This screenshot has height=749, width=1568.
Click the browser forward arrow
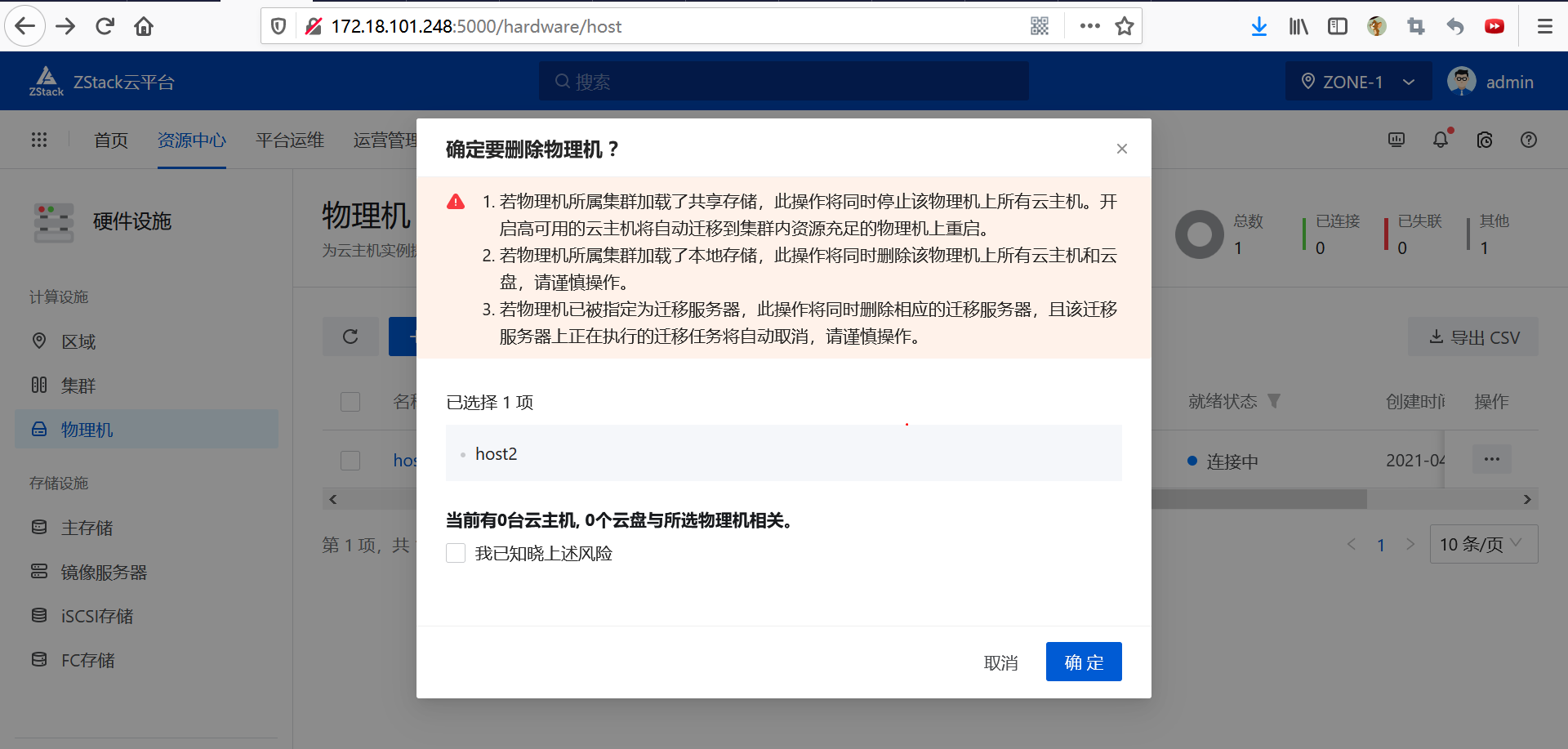point(65,26)
